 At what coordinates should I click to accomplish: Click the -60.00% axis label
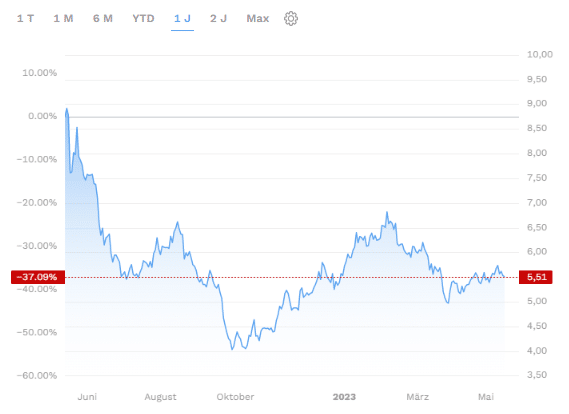37,376
